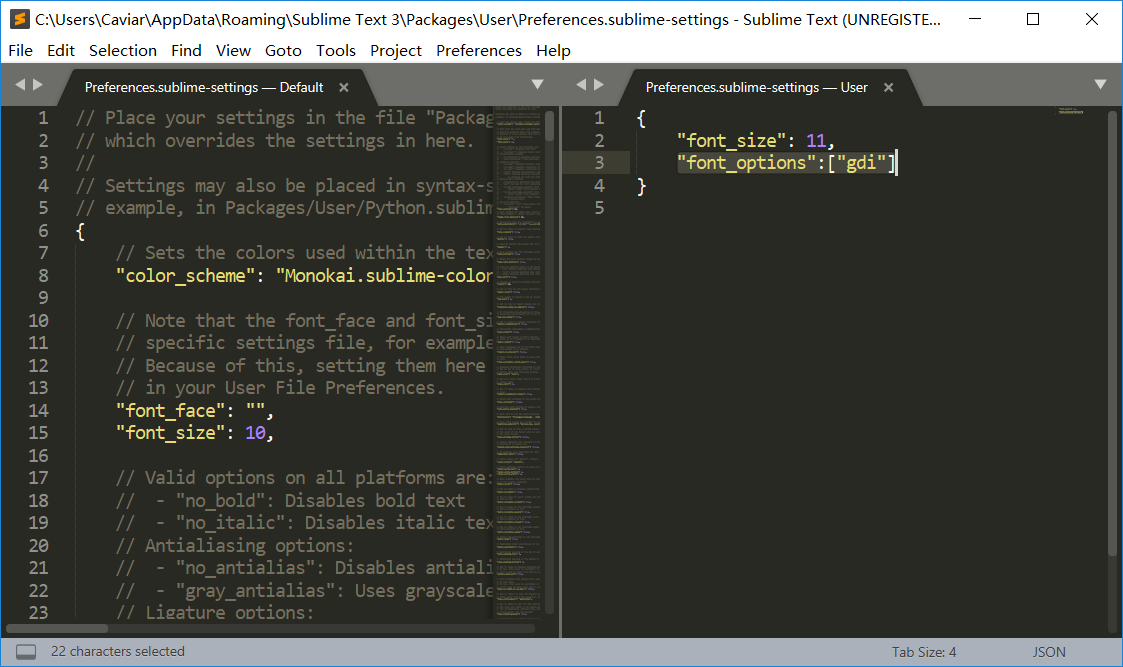Screen dimensions: 1123x667
Task: Click the "font_options":["gdi"] text
Action: click(786, 163)
